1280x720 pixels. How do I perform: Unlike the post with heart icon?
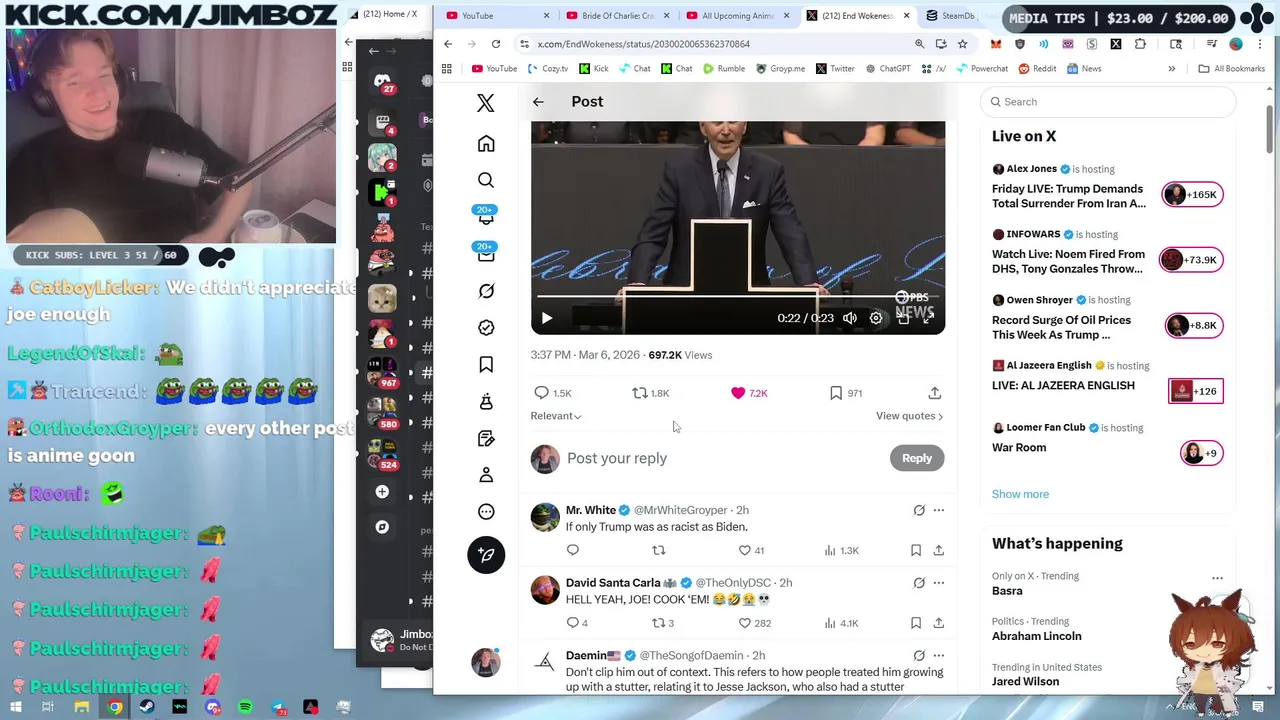click(738, 393)
